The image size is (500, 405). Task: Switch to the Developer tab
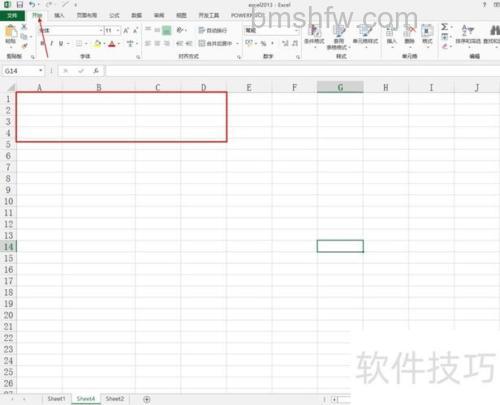209,15
